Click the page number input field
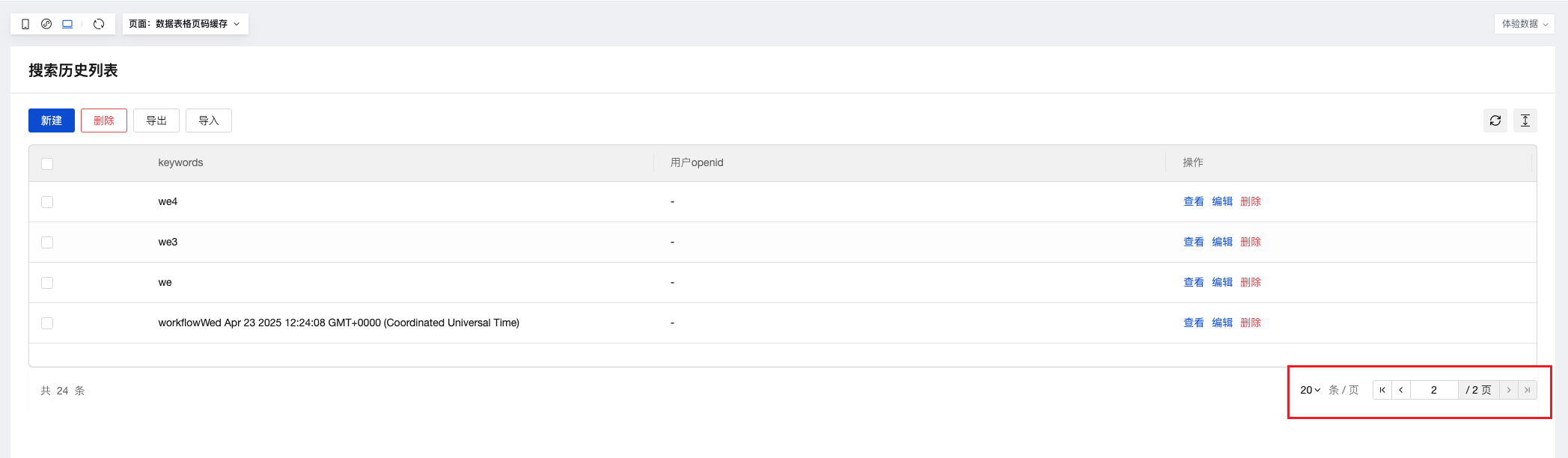1568x458 pixels. (x=1434, y=390)
